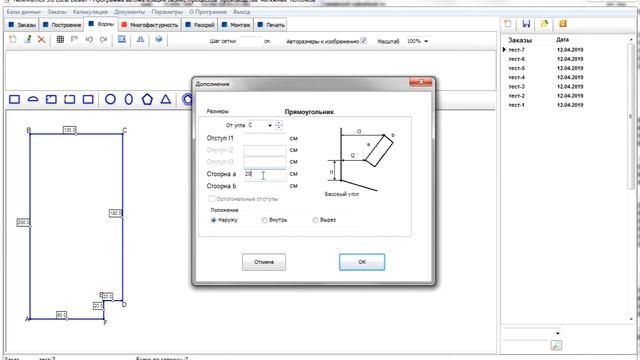Click the blue 3D sphere icon
Viewport: 640px width, 360px height.
point(159,39)
